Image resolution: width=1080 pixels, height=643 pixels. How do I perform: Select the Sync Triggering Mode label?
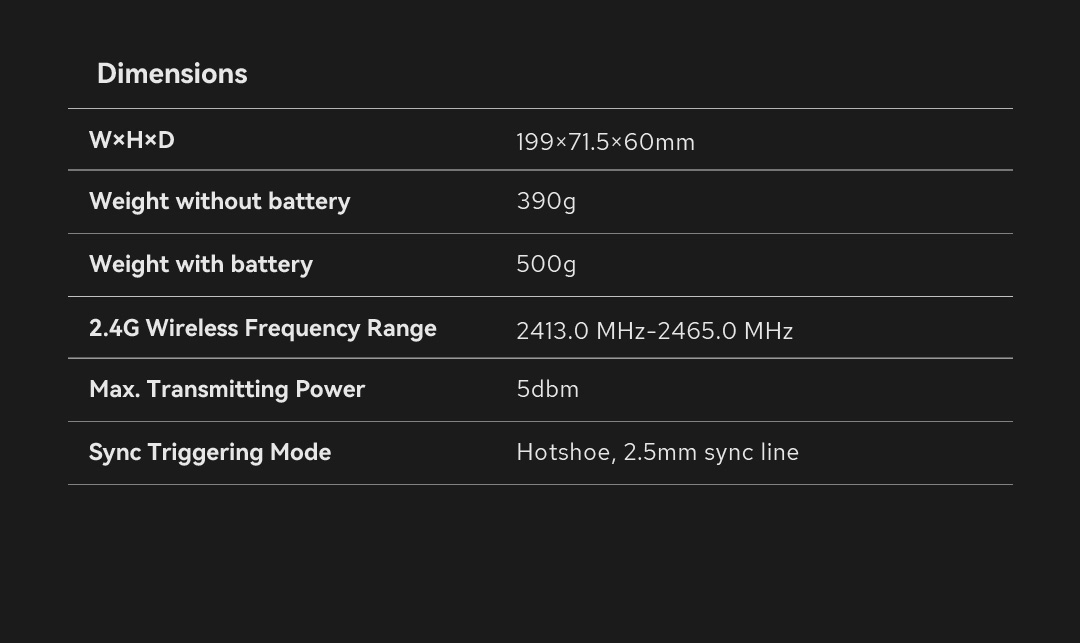[x=210, y=452]
